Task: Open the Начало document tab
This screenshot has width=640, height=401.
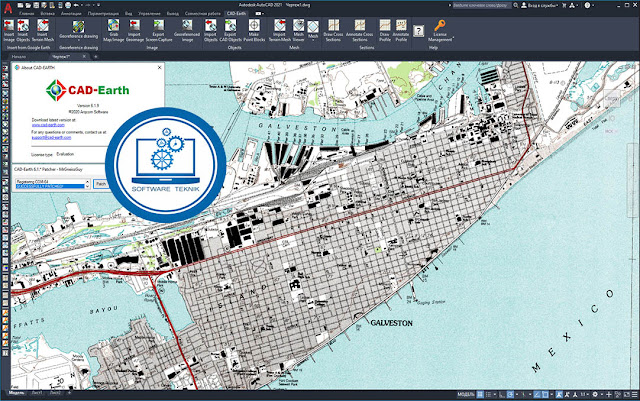Action: pyautogui.click(x=19, y=56)
